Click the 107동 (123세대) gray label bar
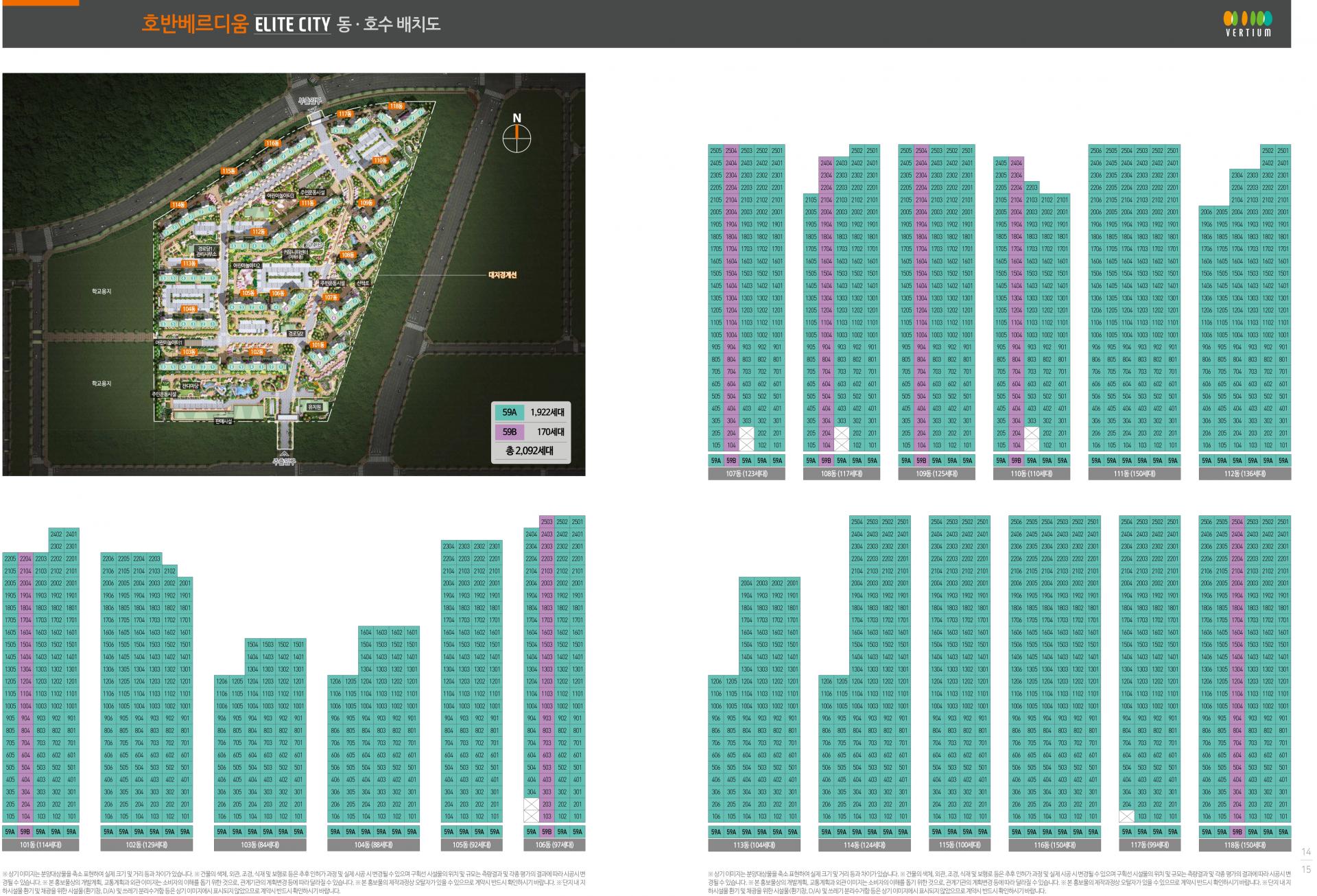Viewport: 1317px width, 896px height. [x=746, y=473]
